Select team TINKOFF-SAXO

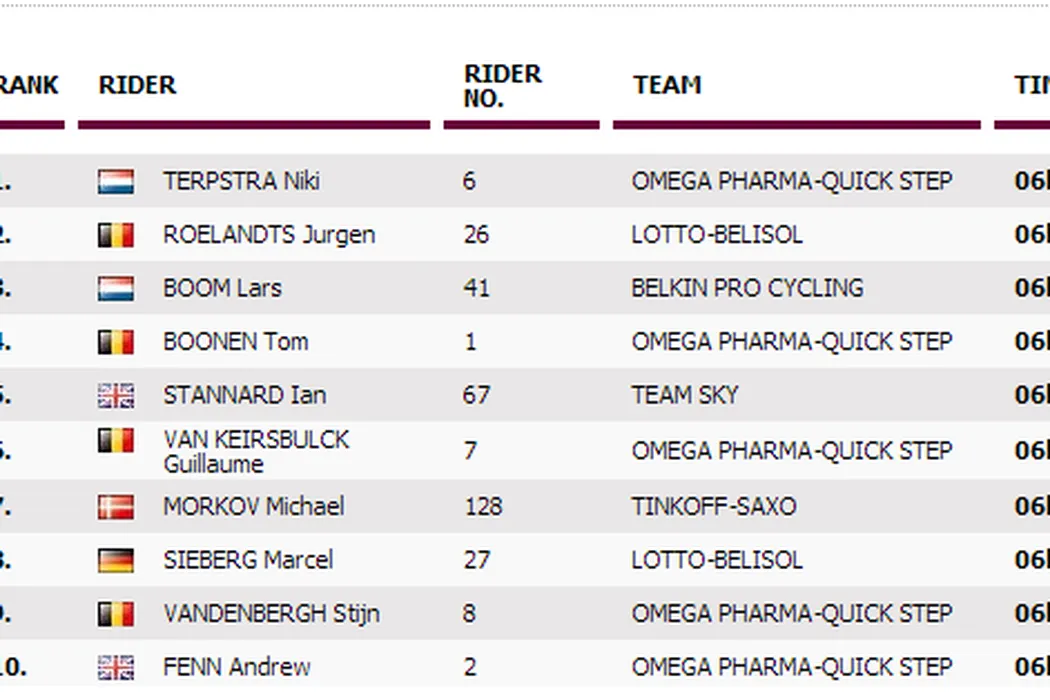pyautogui.click(x=714, y=507)
